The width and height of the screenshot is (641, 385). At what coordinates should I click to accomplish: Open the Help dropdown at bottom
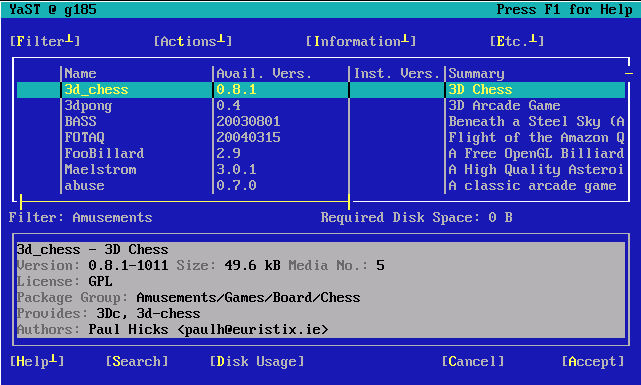[x=37, y=361]
